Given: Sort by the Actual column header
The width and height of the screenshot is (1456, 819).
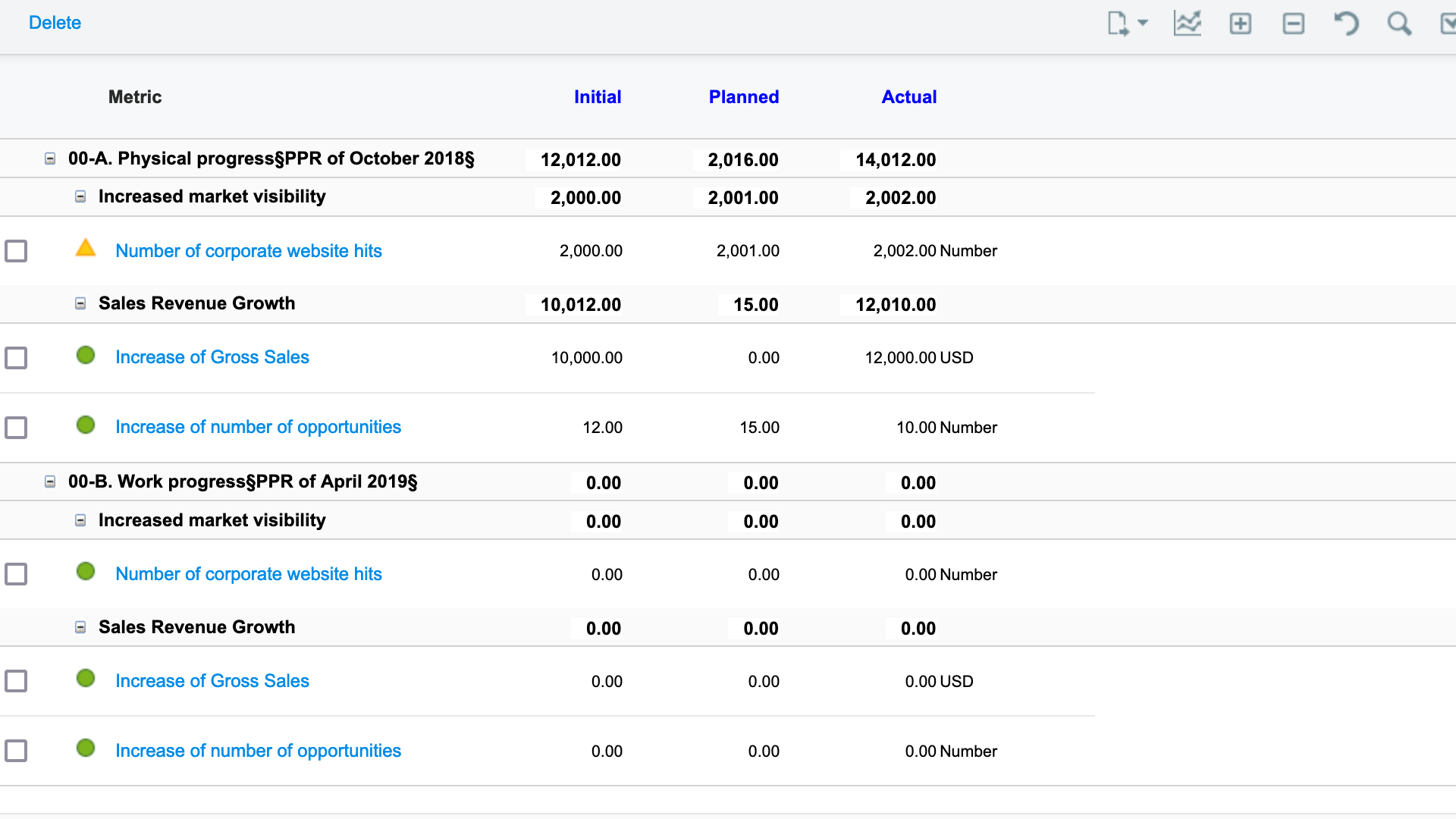Looking at the screenshot, I should [x=908, y=97].
